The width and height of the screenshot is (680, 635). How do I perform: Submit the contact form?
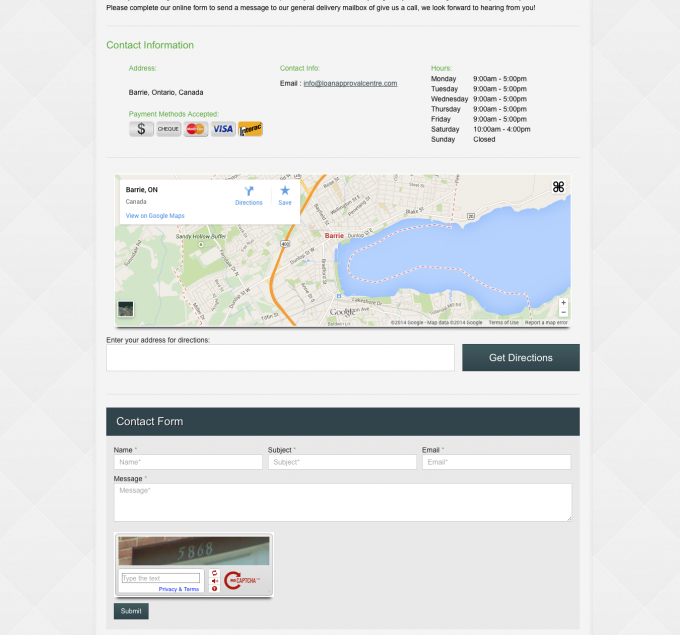pyautogui.click(x=131, y=611)
